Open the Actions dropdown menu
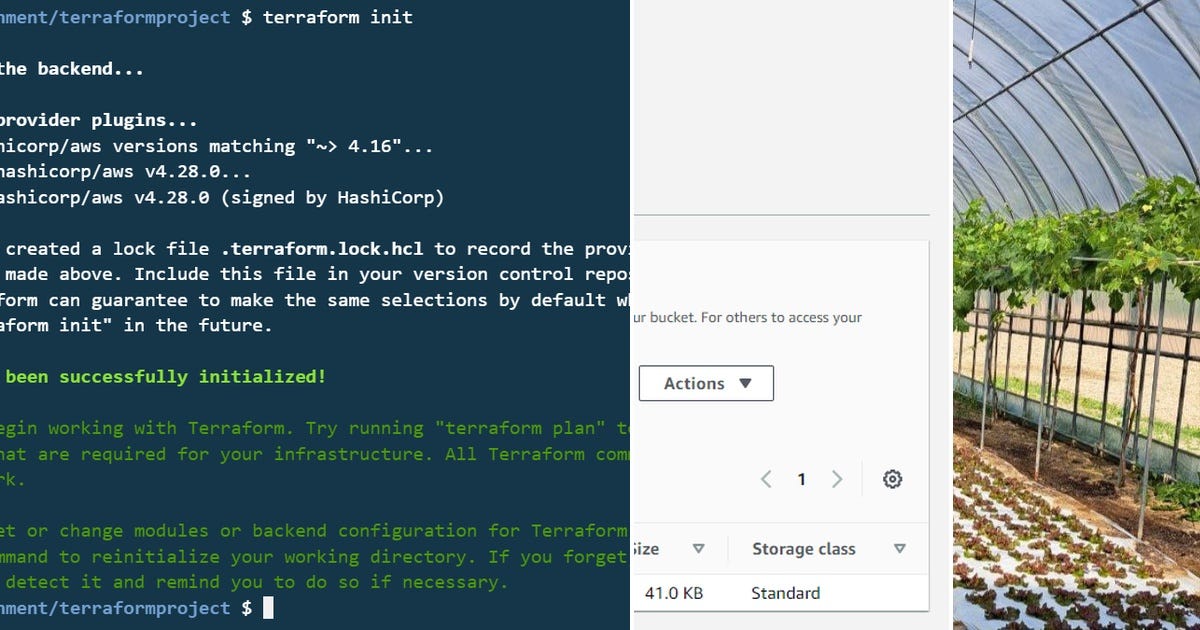The width and height of the screenshot is (1200, 630). 706,383
